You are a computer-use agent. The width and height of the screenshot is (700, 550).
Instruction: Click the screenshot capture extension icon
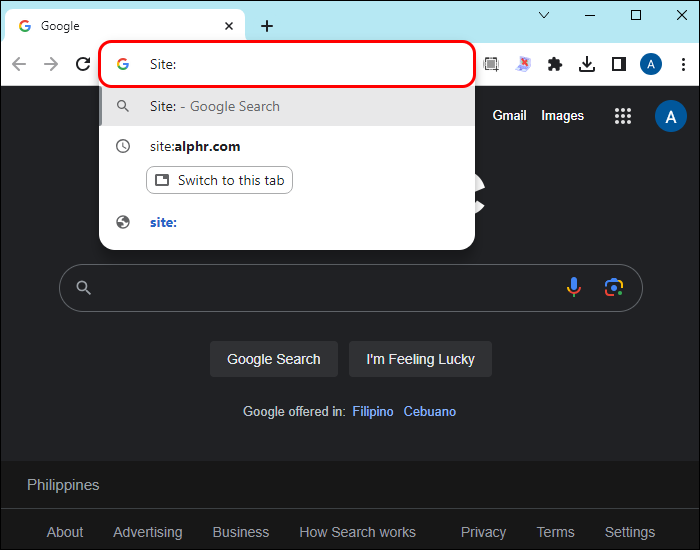click(491, 64)
